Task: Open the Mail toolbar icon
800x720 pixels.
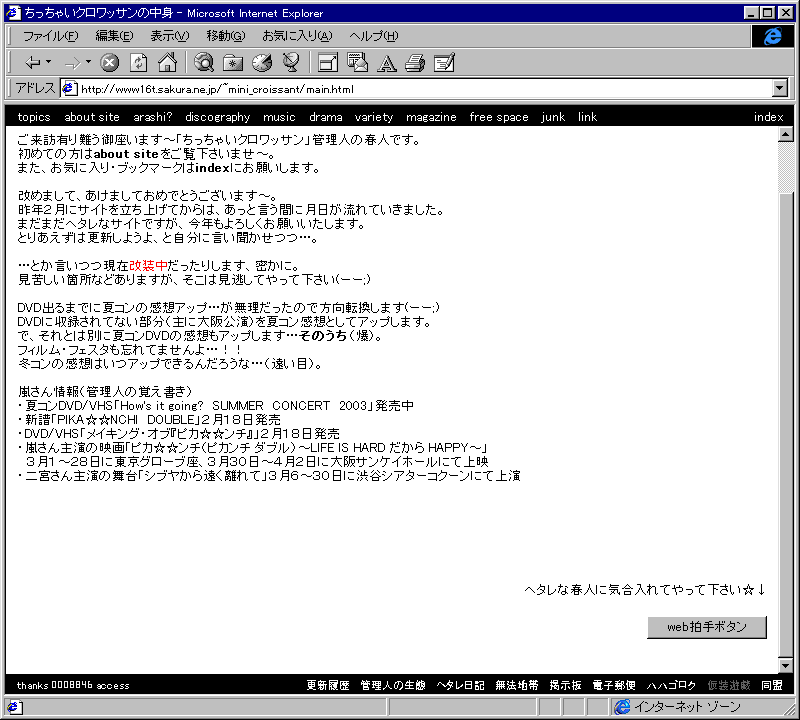Action: (357, 63)
